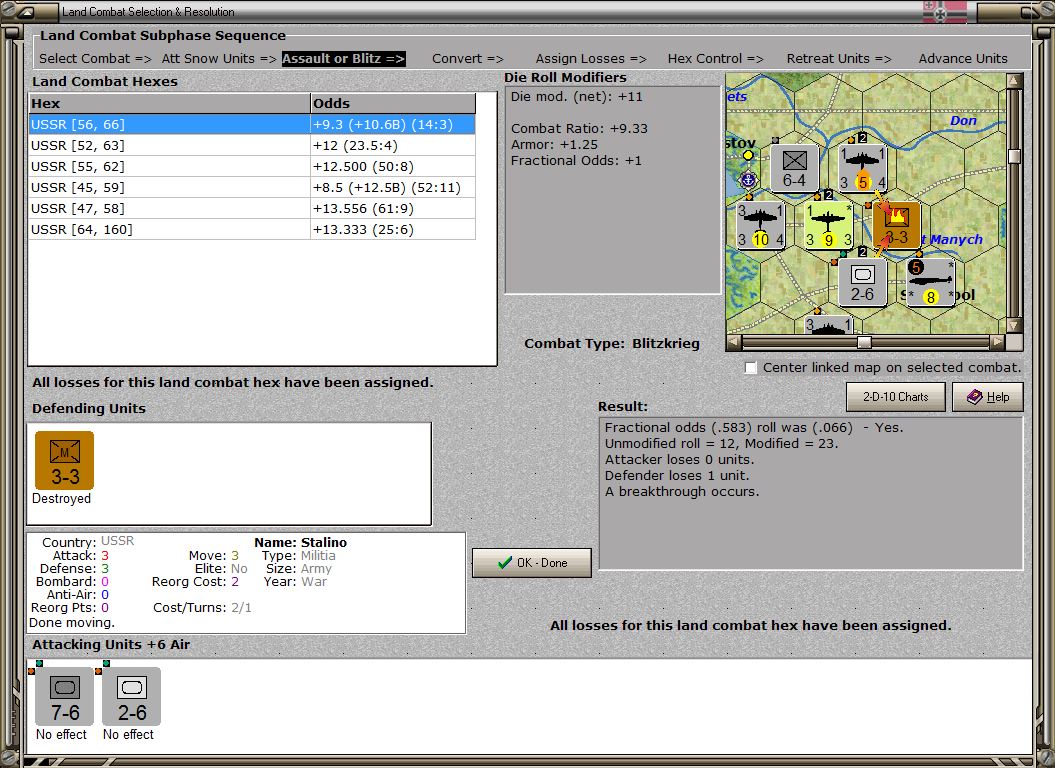Select the fighter aircraft counter numbered 8
The width and height of the screenshot is (1055, 768).
(x=930, y=283)
